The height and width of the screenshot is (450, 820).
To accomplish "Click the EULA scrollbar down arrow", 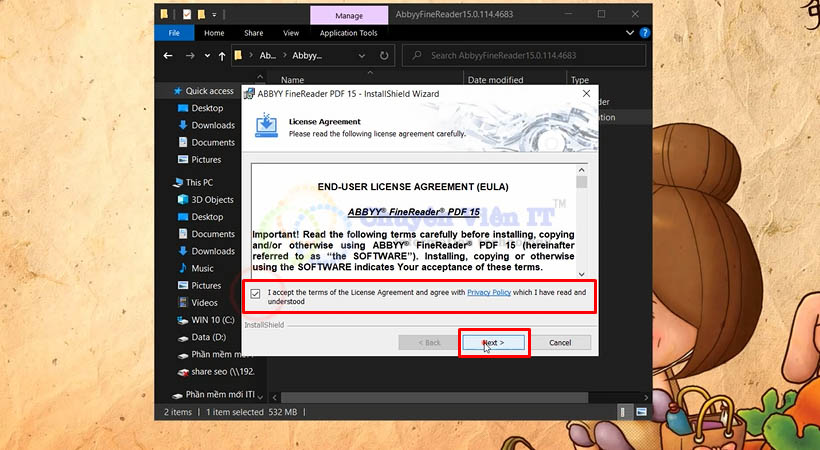I will 582,273.
